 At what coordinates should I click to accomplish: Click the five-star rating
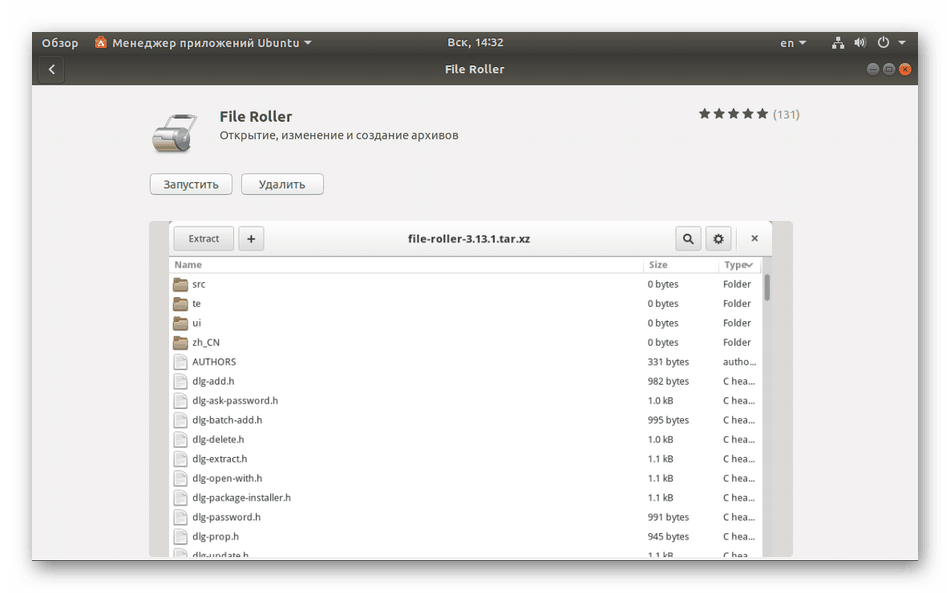coord(733,114)
